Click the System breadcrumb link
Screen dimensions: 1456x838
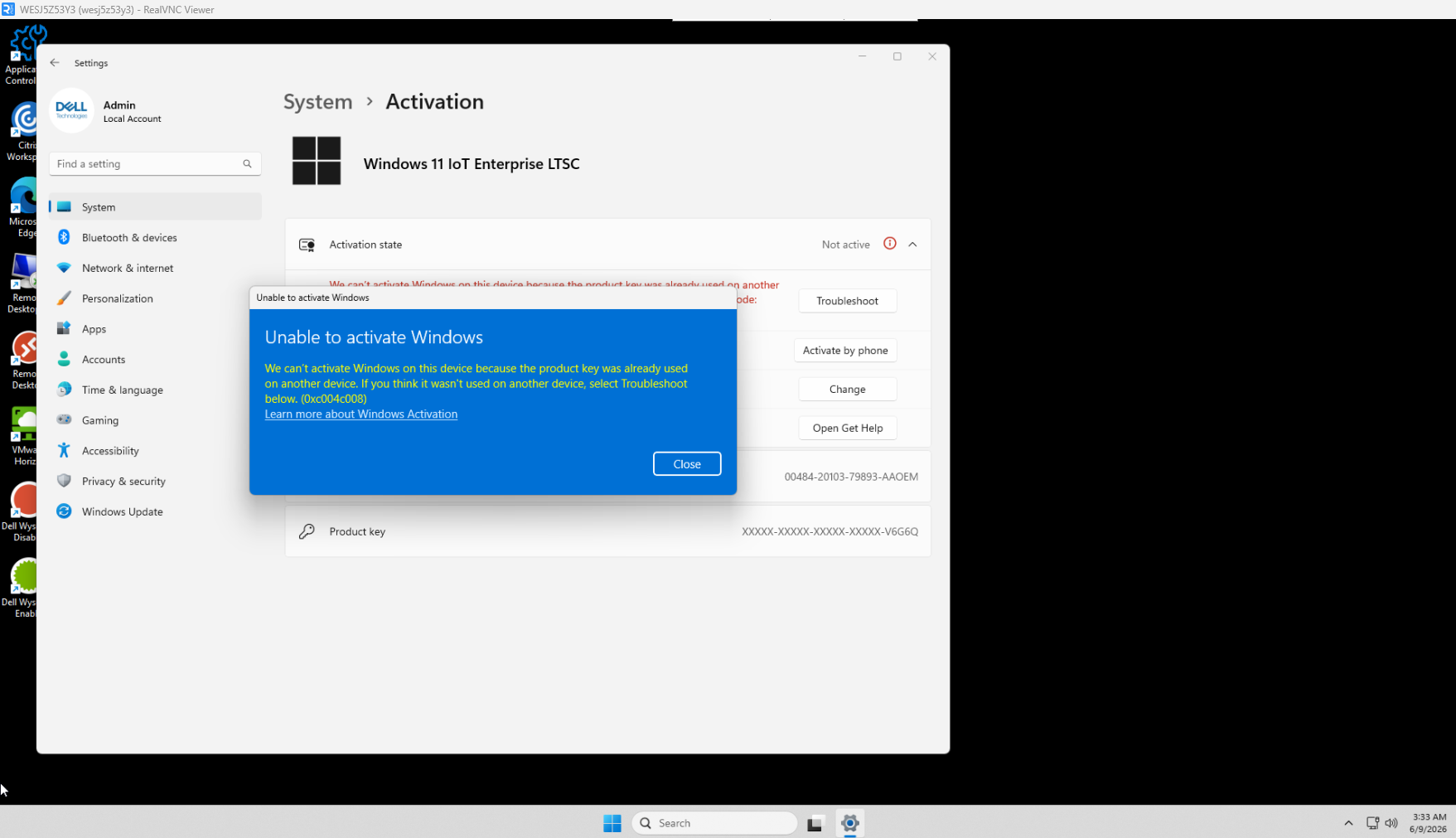318,102
